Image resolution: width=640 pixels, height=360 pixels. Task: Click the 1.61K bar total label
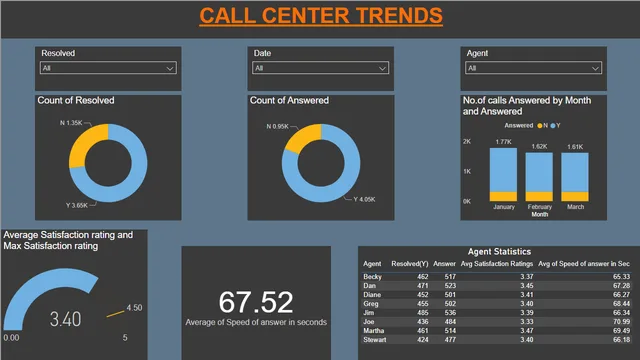pyautogui.click(x=575, y=147)
